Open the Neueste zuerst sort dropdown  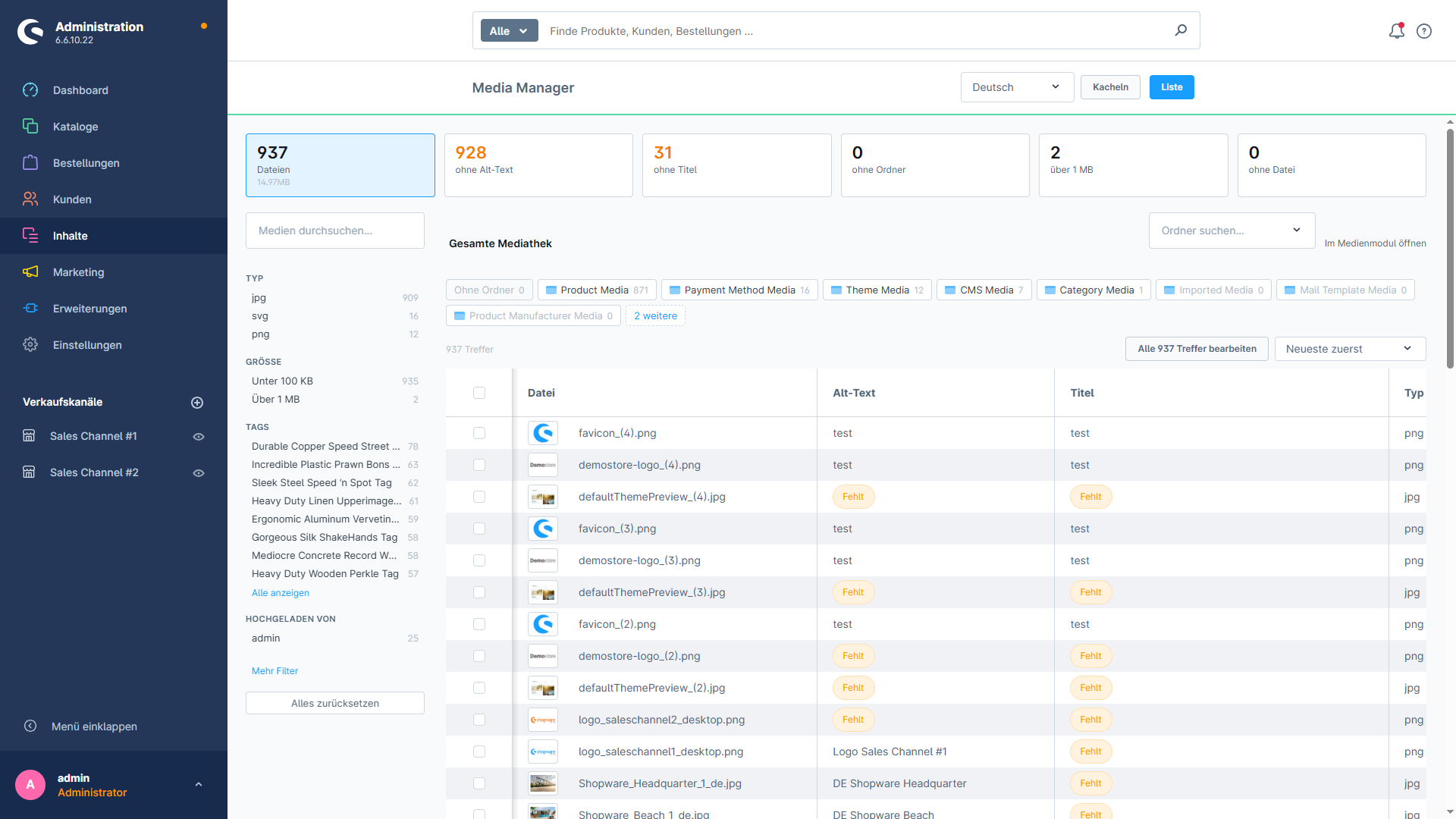(1350, 349)
